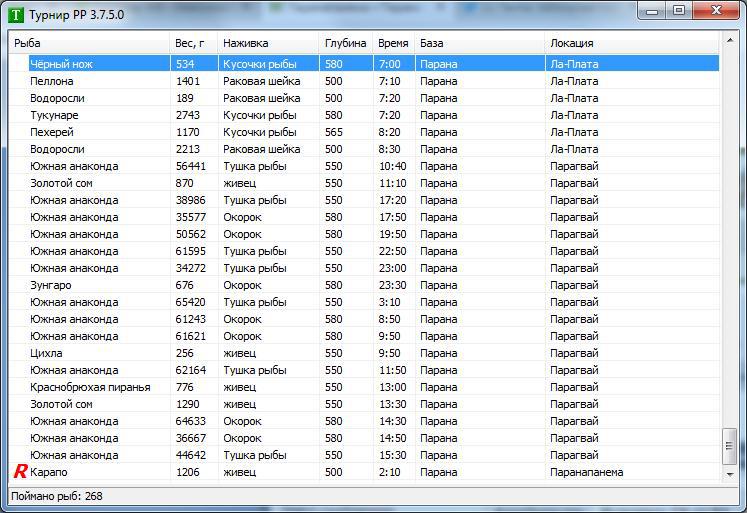Click the Глубина column header
This screenshot has height=513, width=747.
(345, 43)
